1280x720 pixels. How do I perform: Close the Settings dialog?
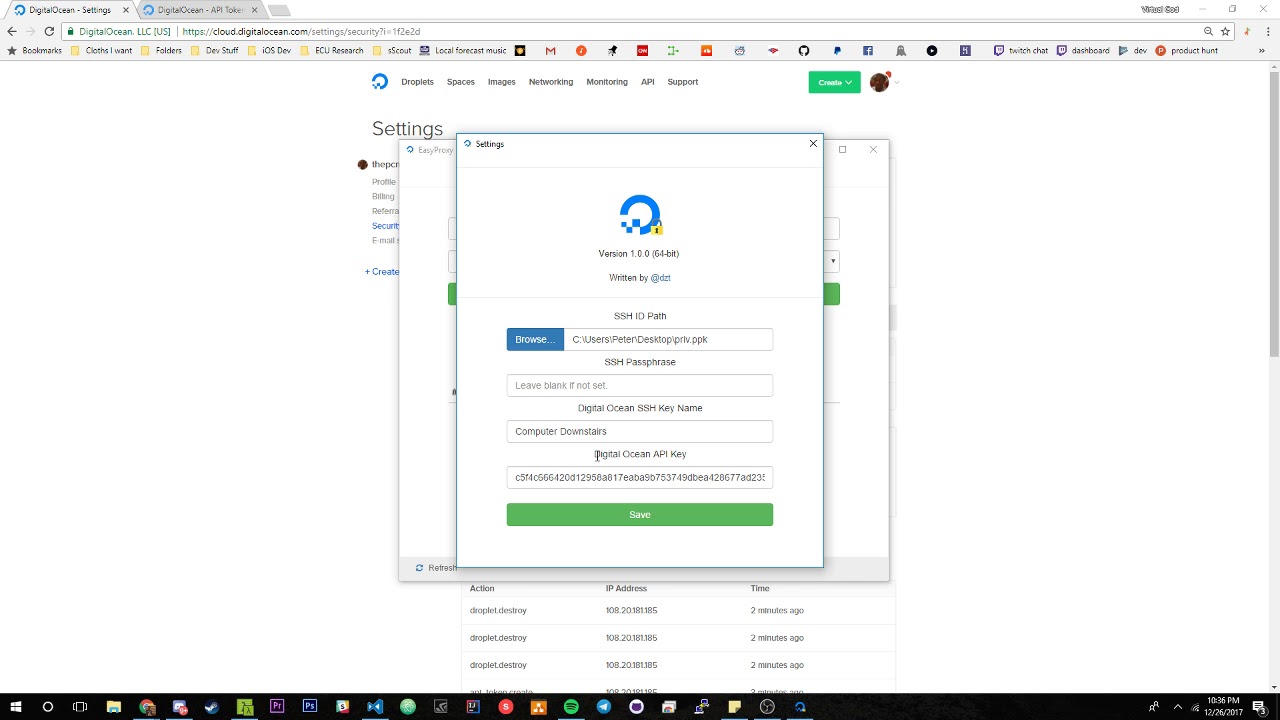point(813,144)
